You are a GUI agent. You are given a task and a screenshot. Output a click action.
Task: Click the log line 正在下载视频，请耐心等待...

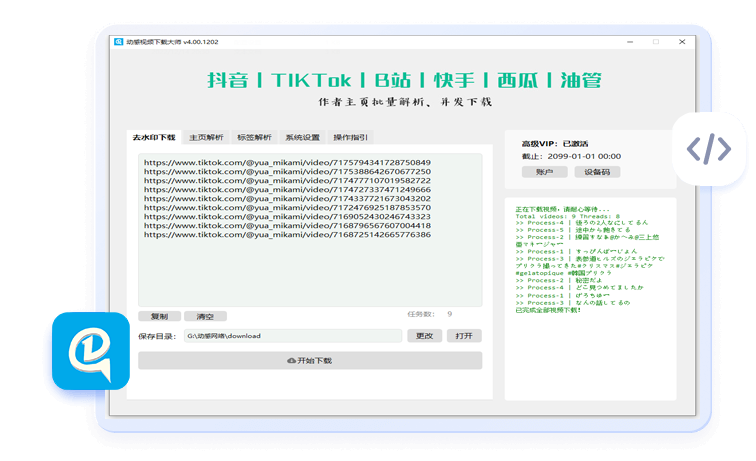(x=562, y=209)
